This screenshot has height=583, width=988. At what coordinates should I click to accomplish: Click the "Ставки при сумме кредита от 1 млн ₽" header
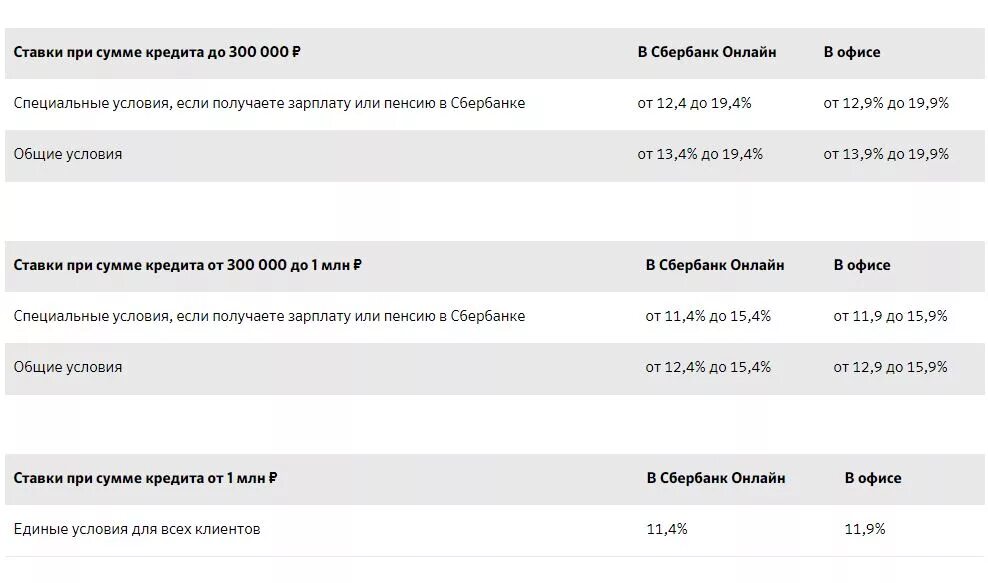145,478
